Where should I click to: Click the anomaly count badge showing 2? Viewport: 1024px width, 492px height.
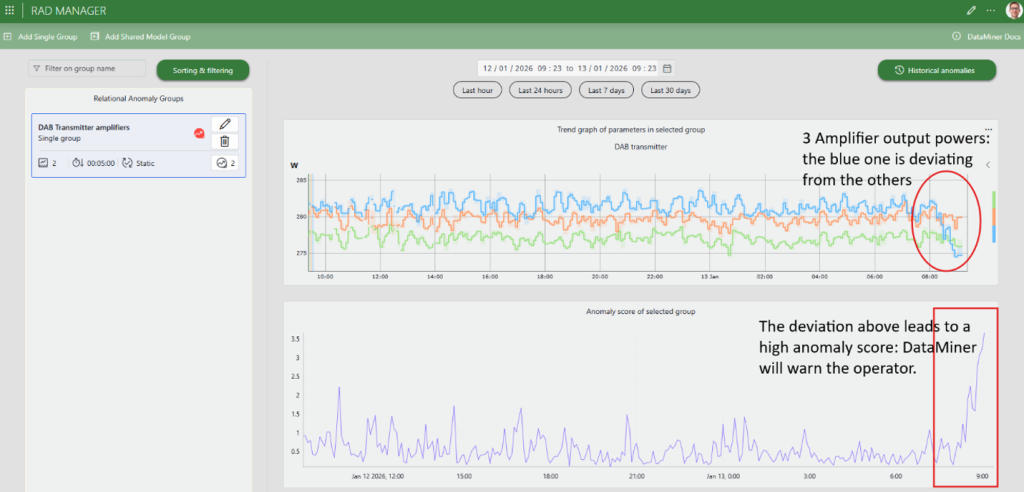225,163
